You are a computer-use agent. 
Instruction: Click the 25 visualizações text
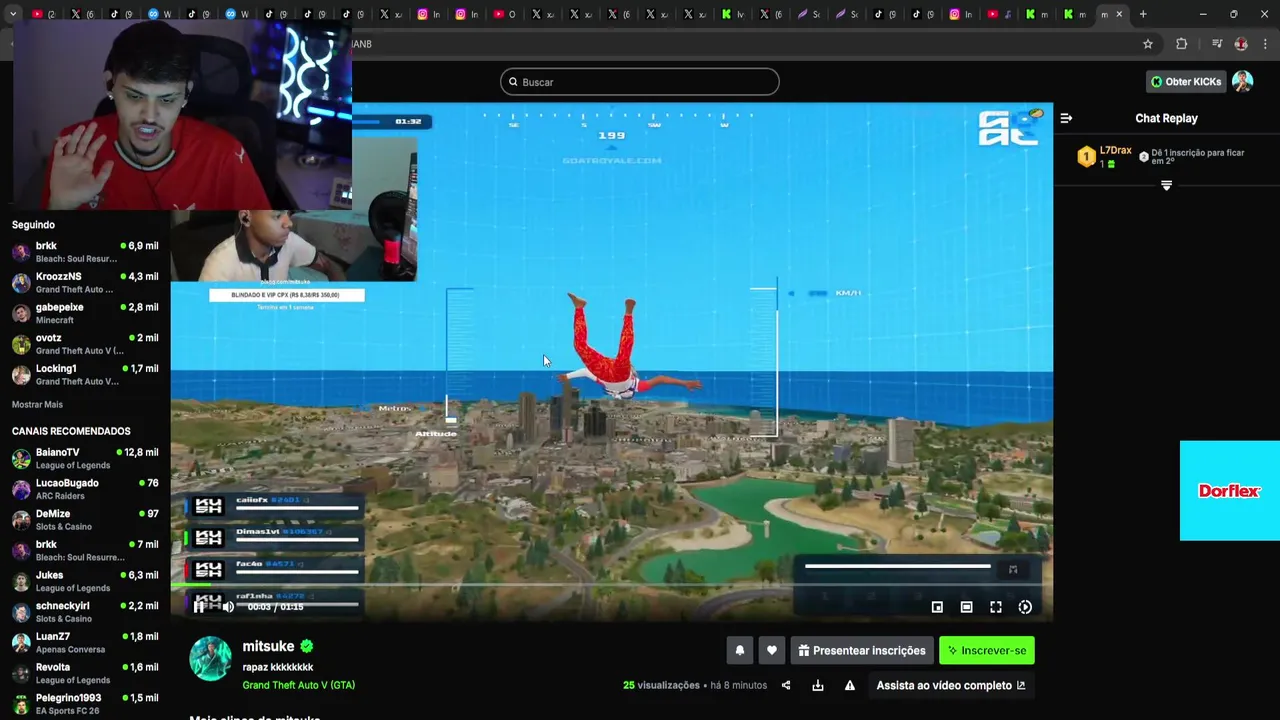point(661,685)
